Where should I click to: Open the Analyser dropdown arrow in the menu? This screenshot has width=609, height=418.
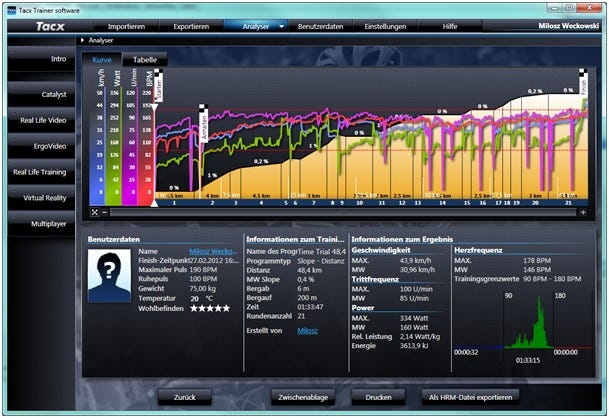click(282, 26)
